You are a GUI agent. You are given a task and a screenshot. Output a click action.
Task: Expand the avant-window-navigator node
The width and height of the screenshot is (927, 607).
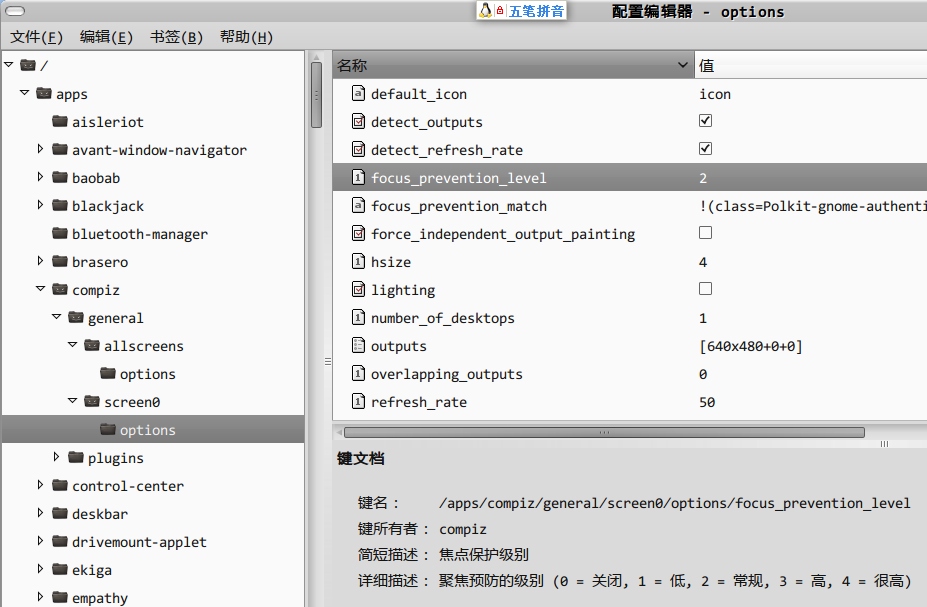40,148
